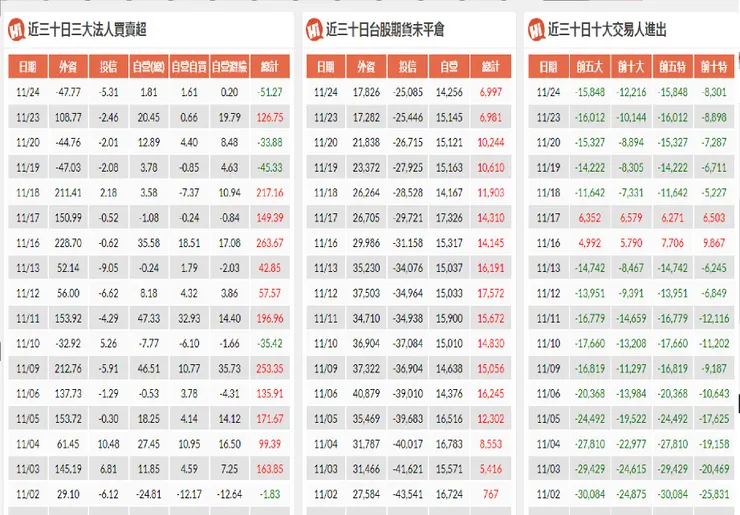Select -24,875 on the 11/02 traders row
This screenshot has height=515, width=740.
click(x=631, y=494)
